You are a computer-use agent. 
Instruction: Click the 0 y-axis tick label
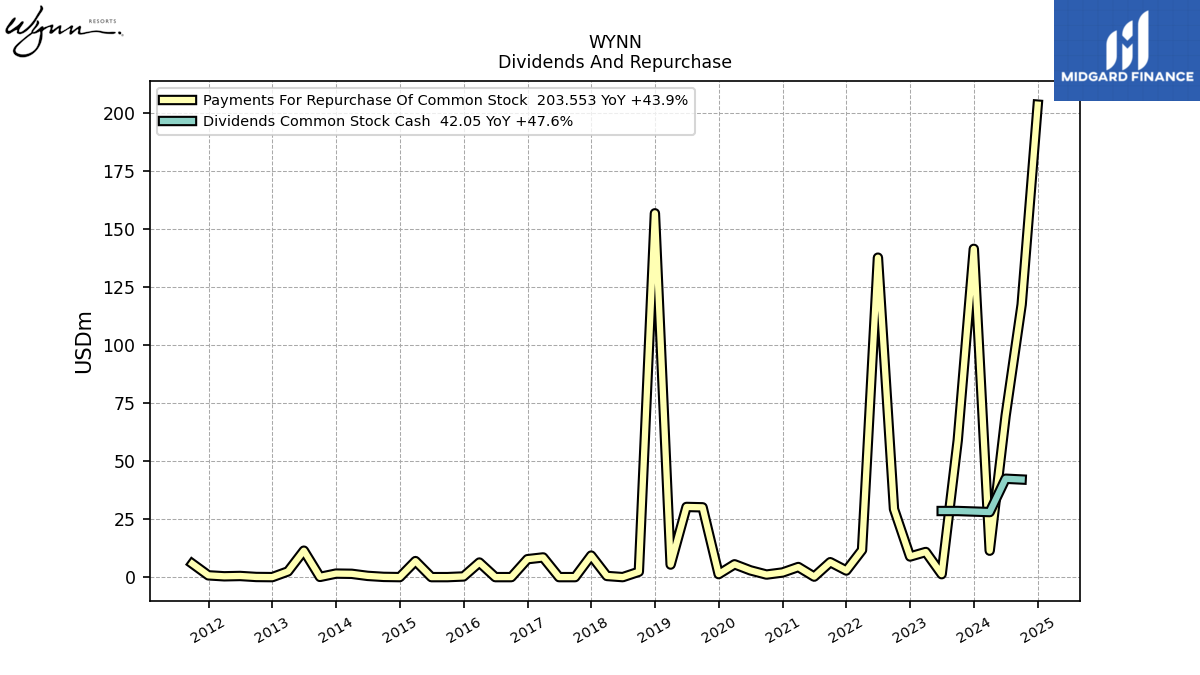click(131, 577)
